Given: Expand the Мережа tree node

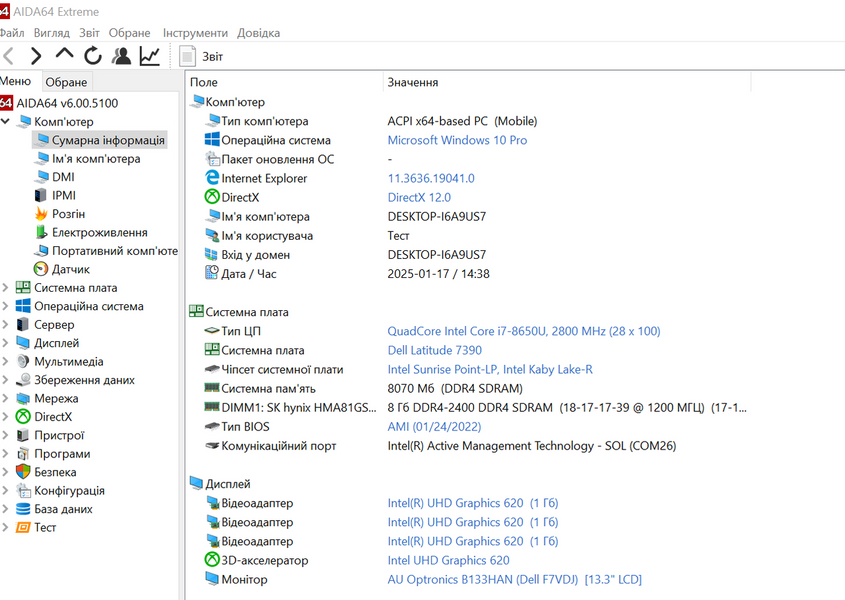Looking at the screenshot, I should coord(5,398).
